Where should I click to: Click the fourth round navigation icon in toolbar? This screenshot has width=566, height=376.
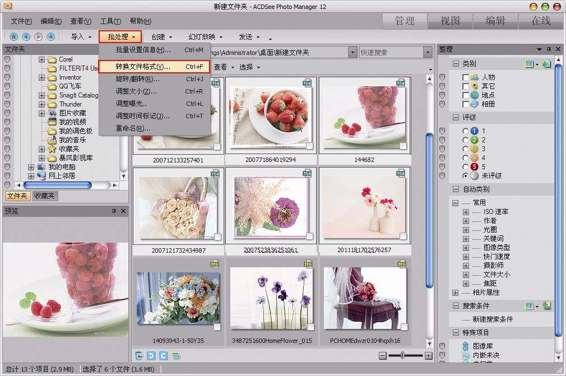point(51,36)
